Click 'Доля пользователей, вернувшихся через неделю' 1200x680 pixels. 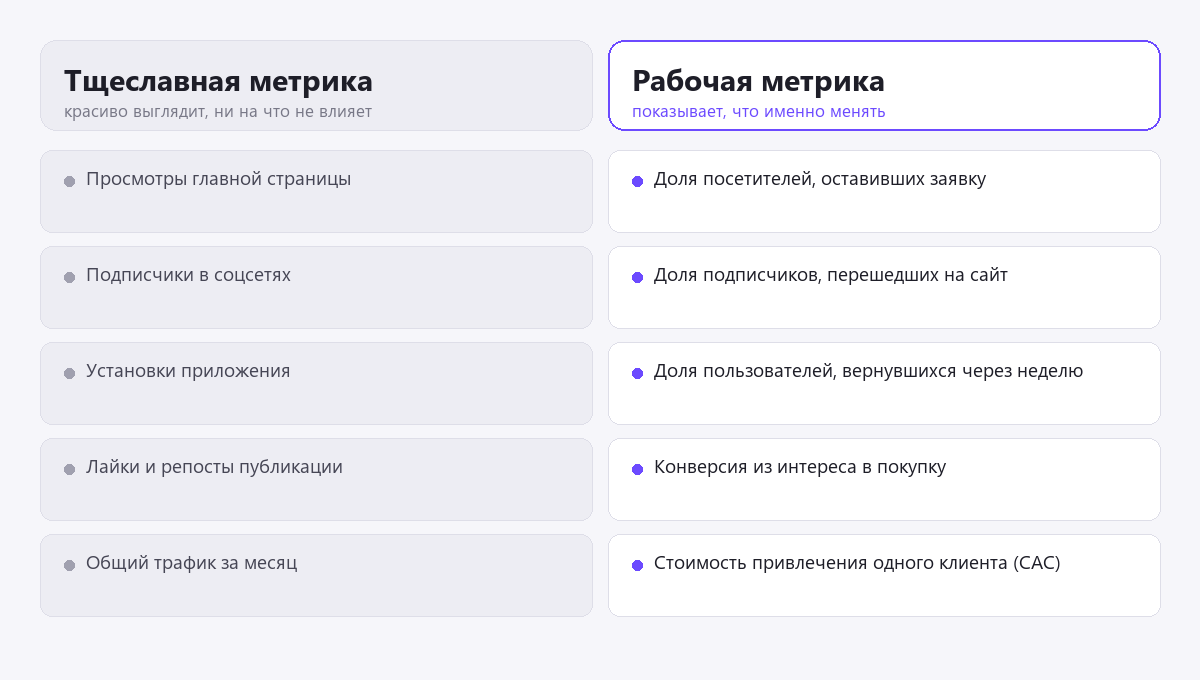click(x=868, y=371)
